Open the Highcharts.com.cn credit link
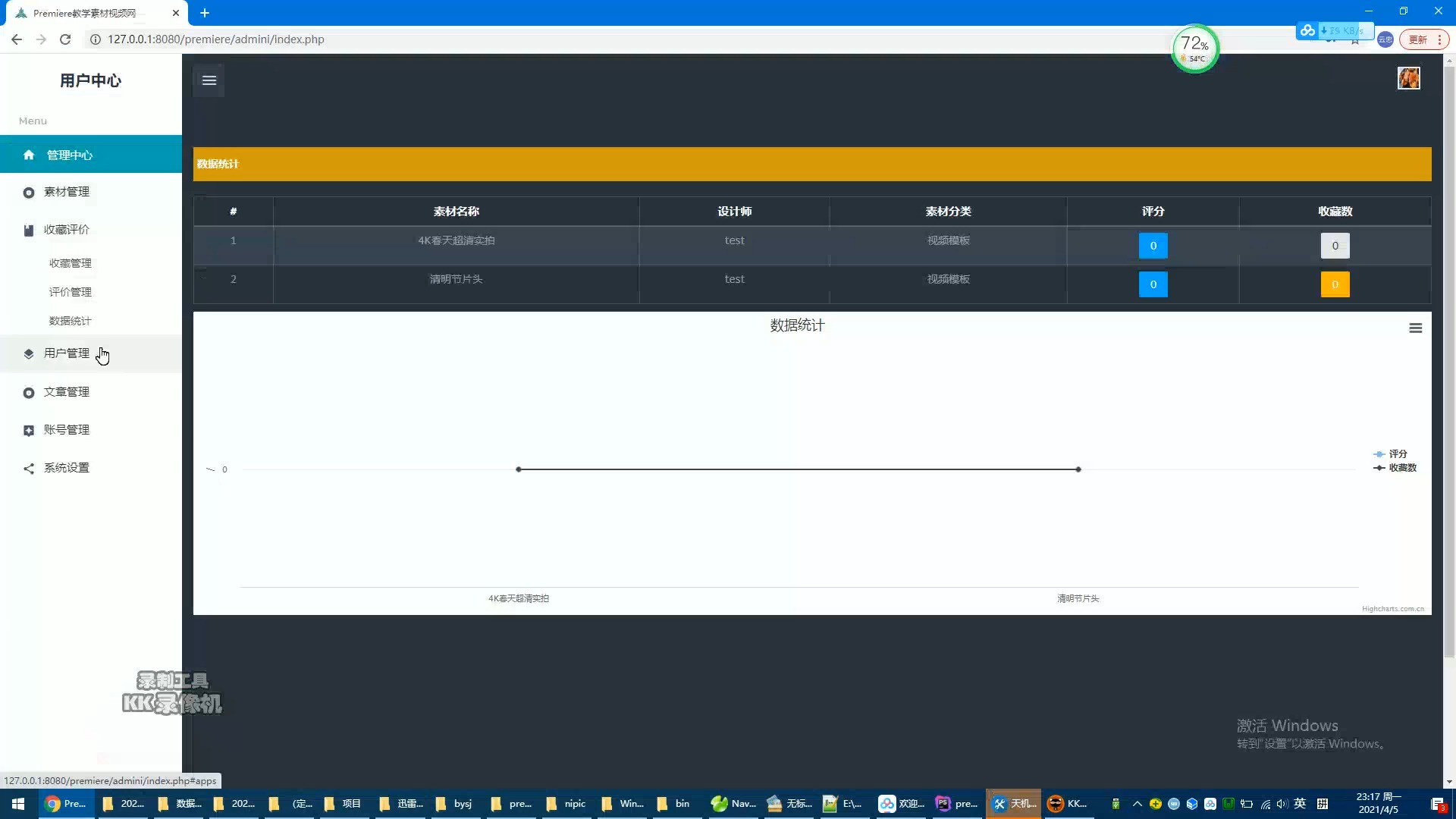 1392,609
